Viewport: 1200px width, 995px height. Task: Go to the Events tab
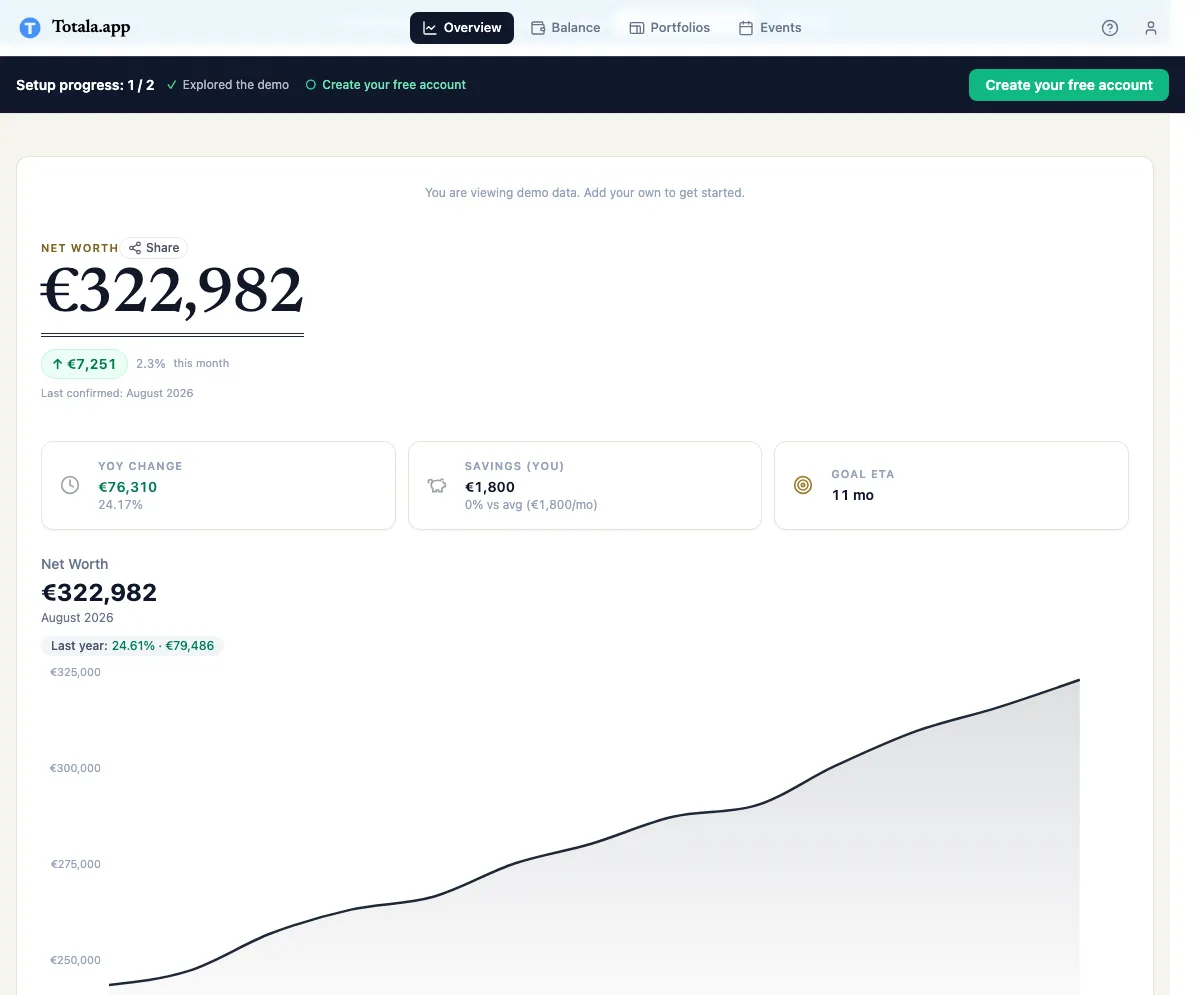click(770, 28)
